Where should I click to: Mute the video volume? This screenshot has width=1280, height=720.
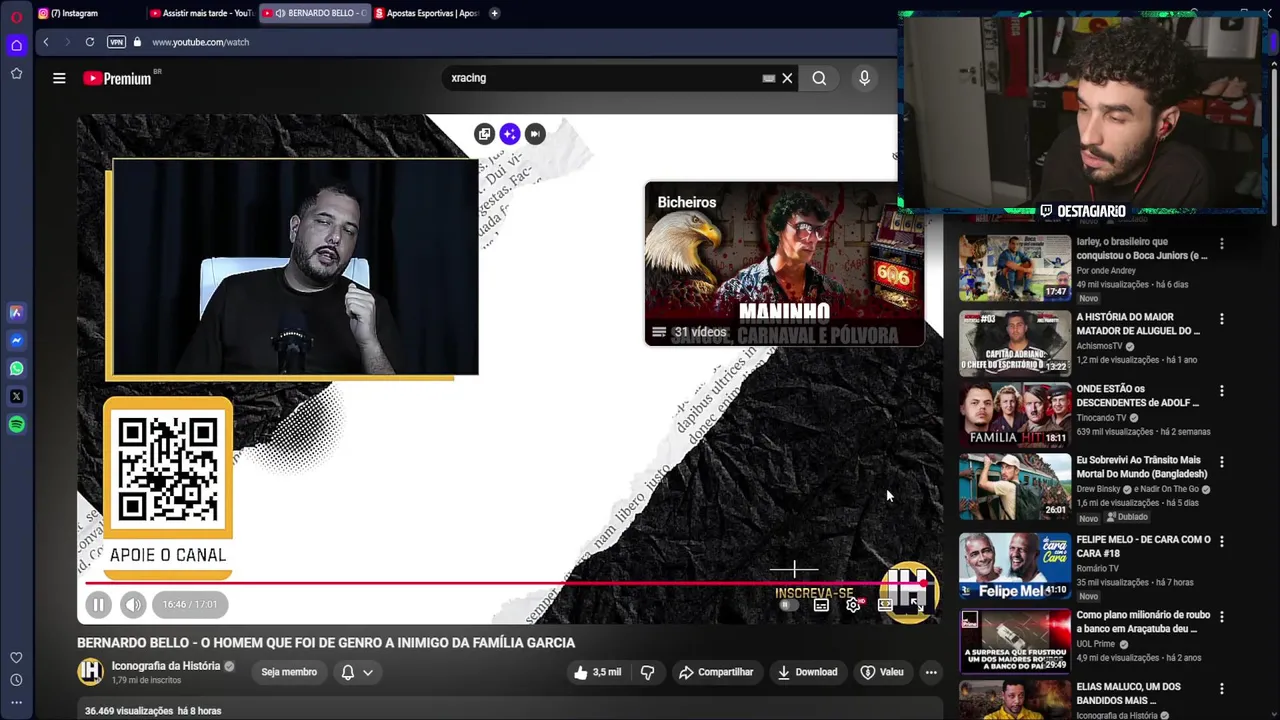(133, 604)
